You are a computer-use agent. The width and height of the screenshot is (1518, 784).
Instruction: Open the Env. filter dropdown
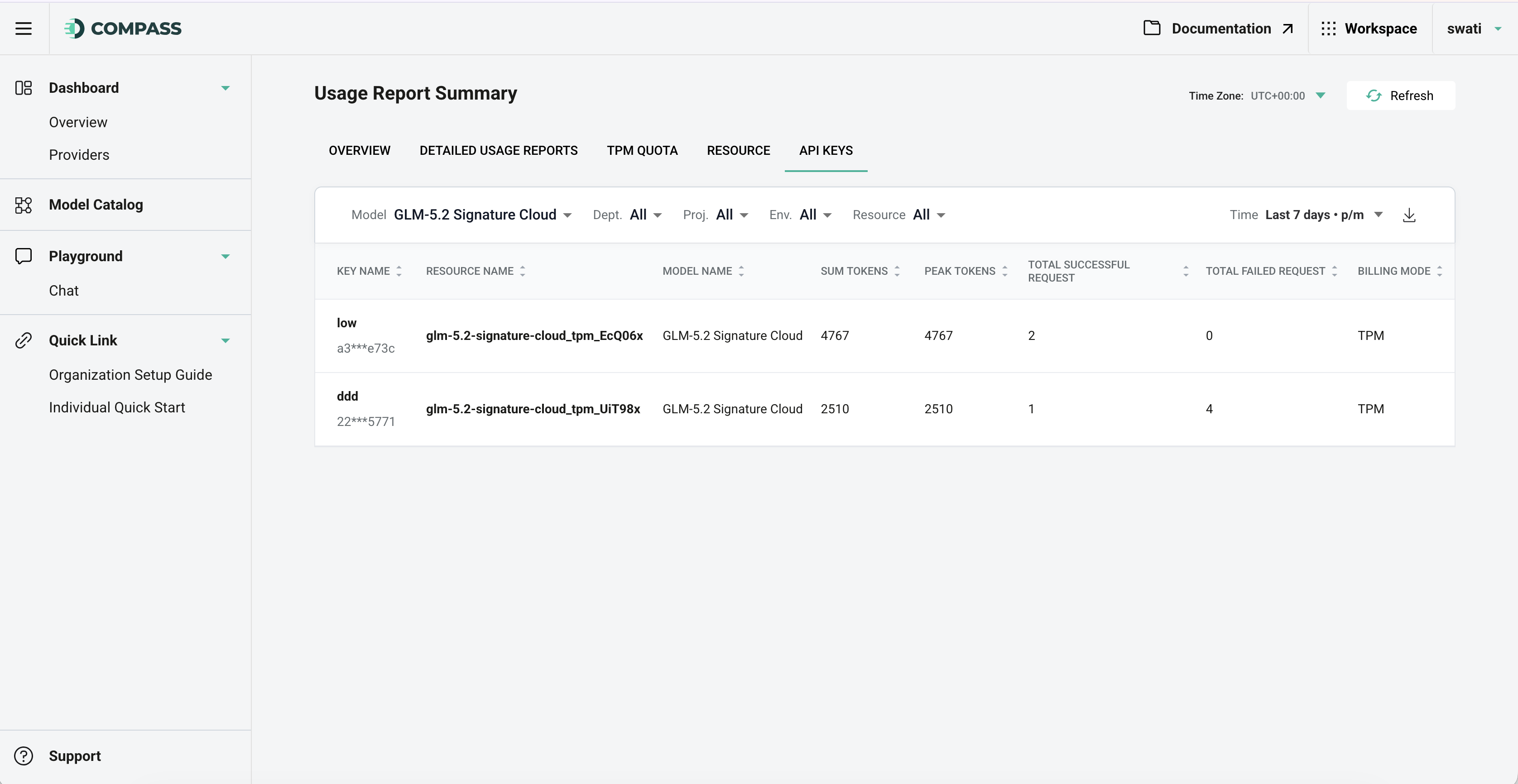point(816,215)
